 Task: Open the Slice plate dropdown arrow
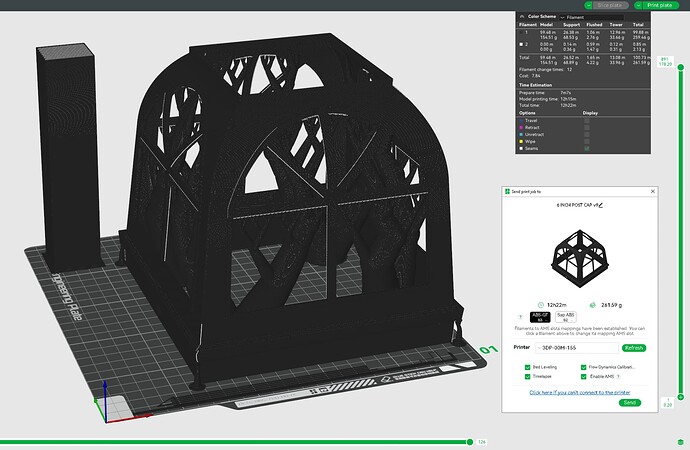589,5
